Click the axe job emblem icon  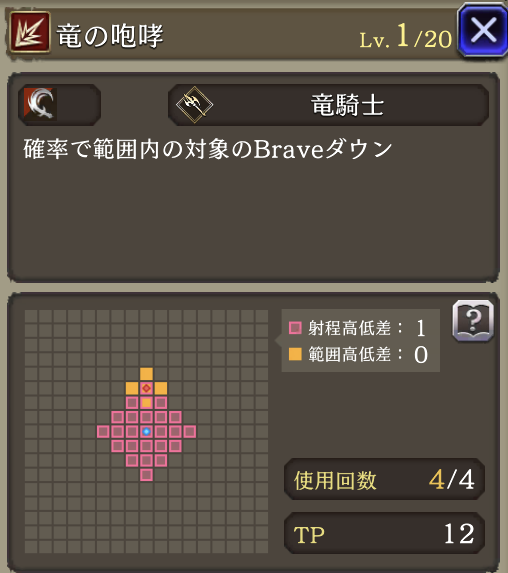pyautogui.click(x=194, y=105)
